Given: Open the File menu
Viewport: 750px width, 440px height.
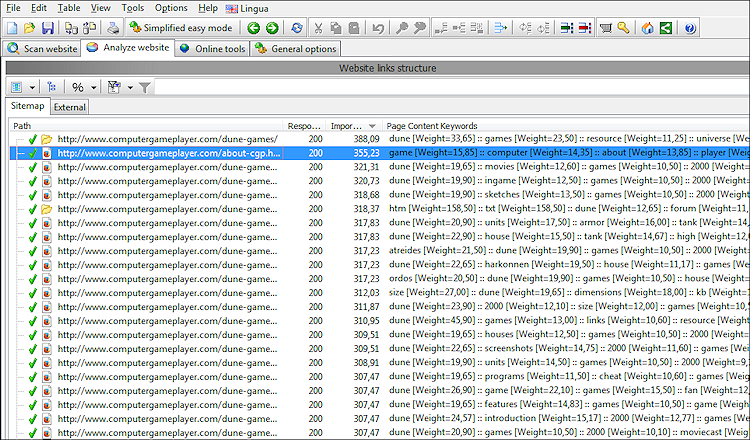Looking at the screenshot, I should pos(13,8).
